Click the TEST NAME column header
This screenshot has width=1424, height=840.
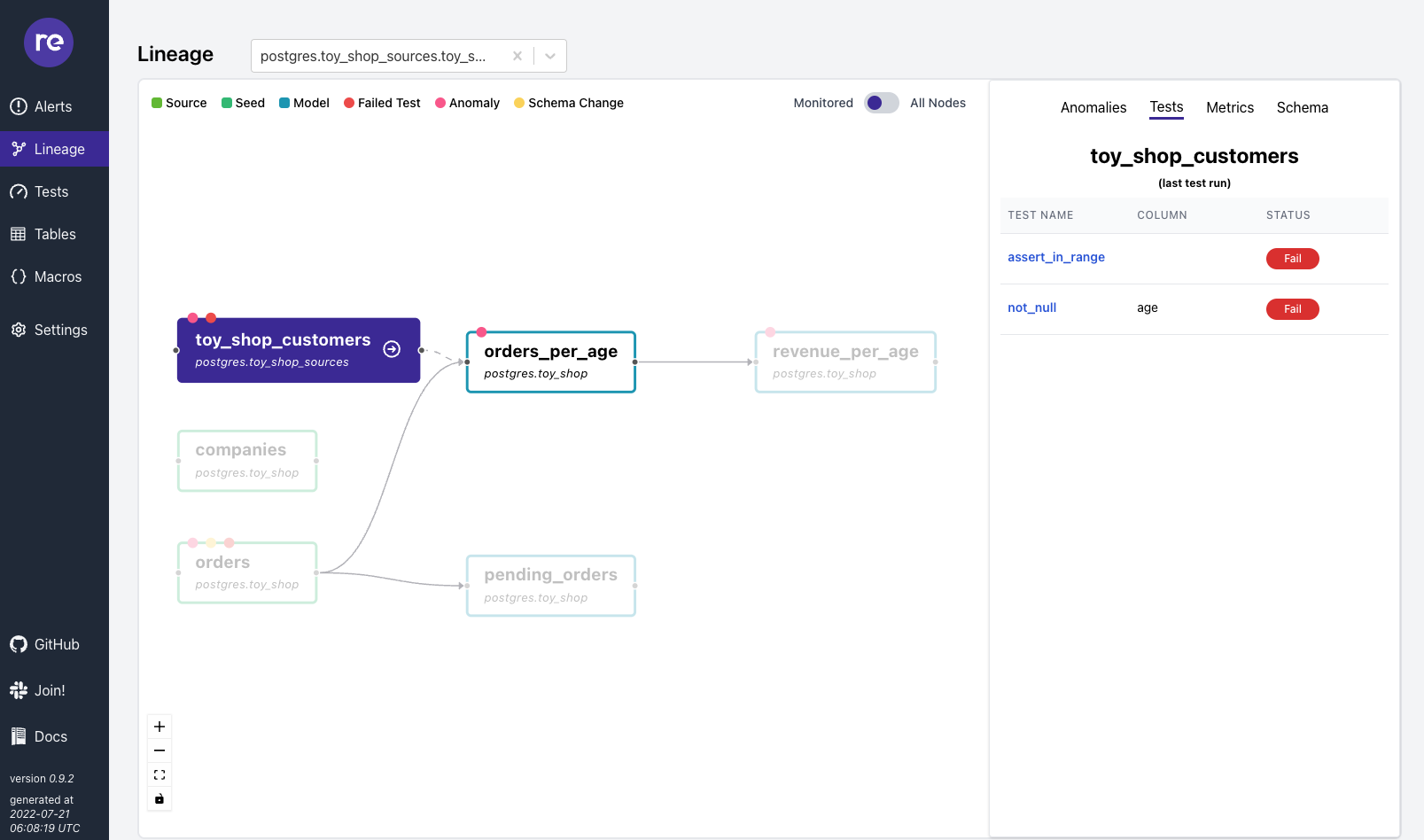(x=1040, y=215)
